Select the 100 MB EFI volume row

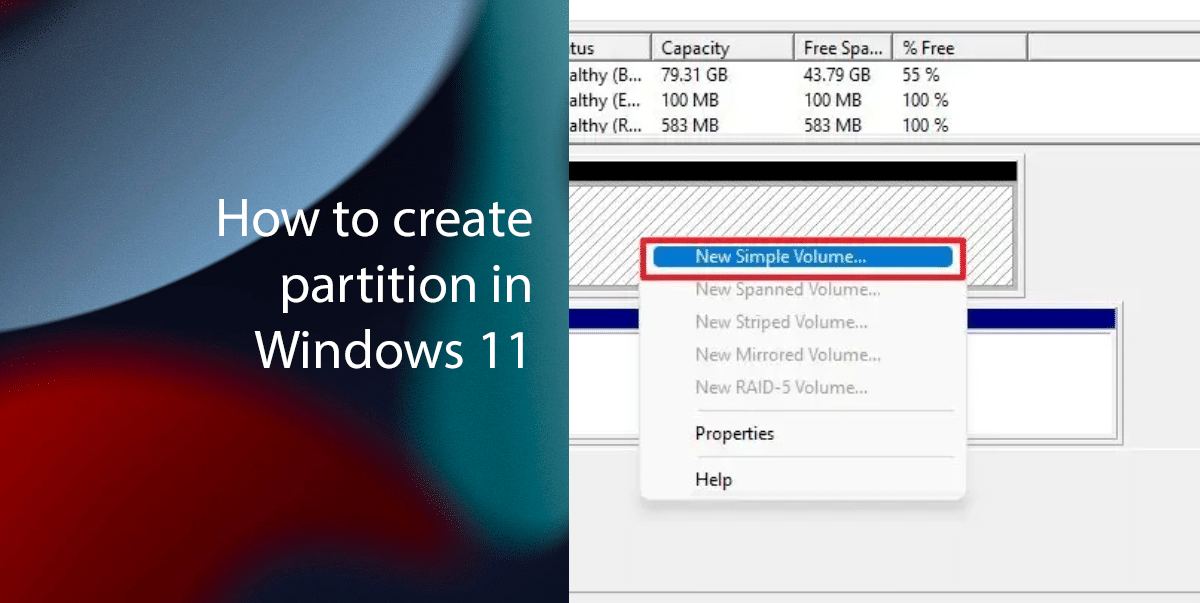pos(700,100)
